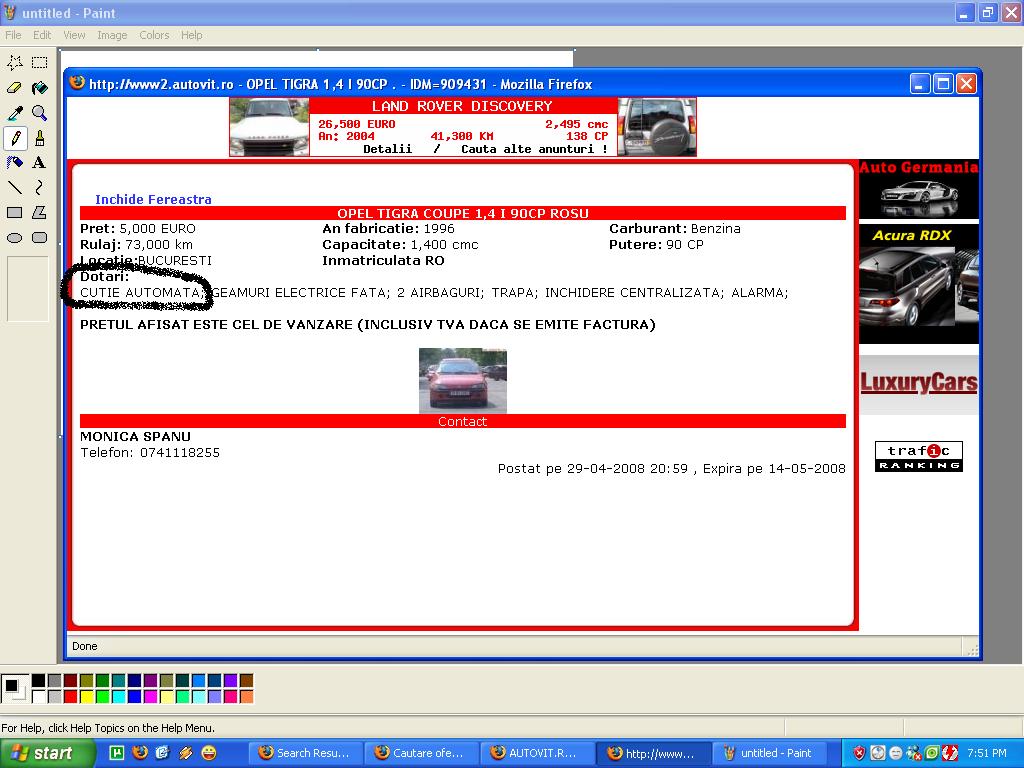The width and height of the screenshot is (1024, 768).
Task: Open the Image menu
Action: pos(112,35)
